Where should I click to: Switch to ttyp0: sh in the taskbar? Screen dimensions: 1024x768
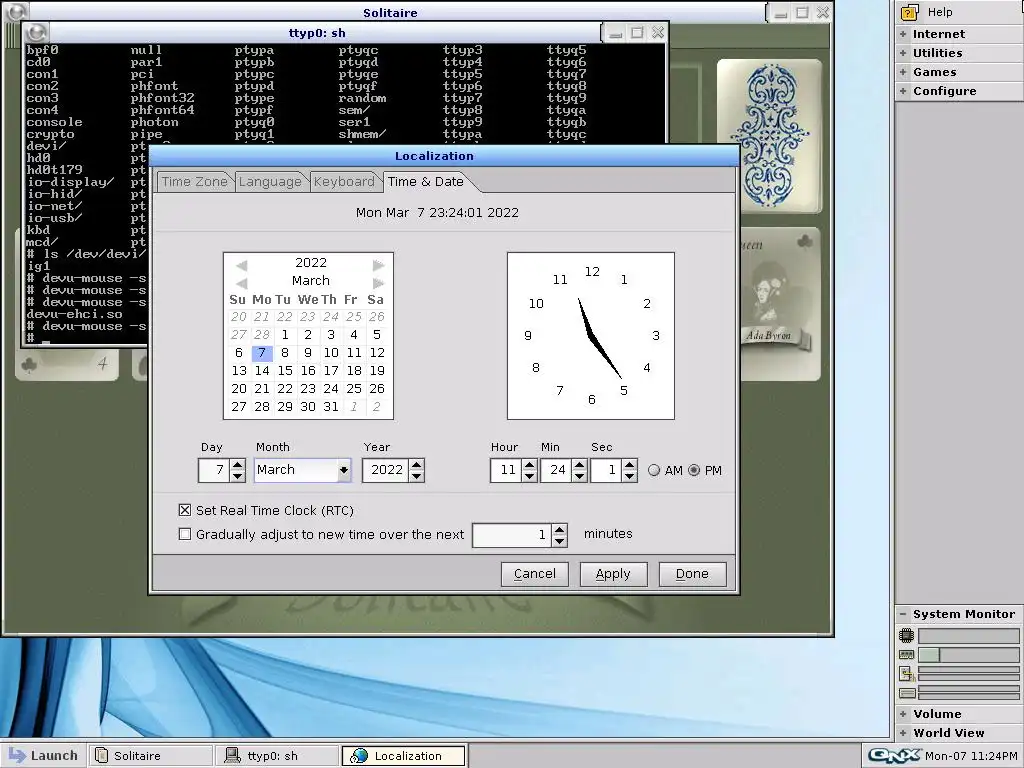coord(278,756)
